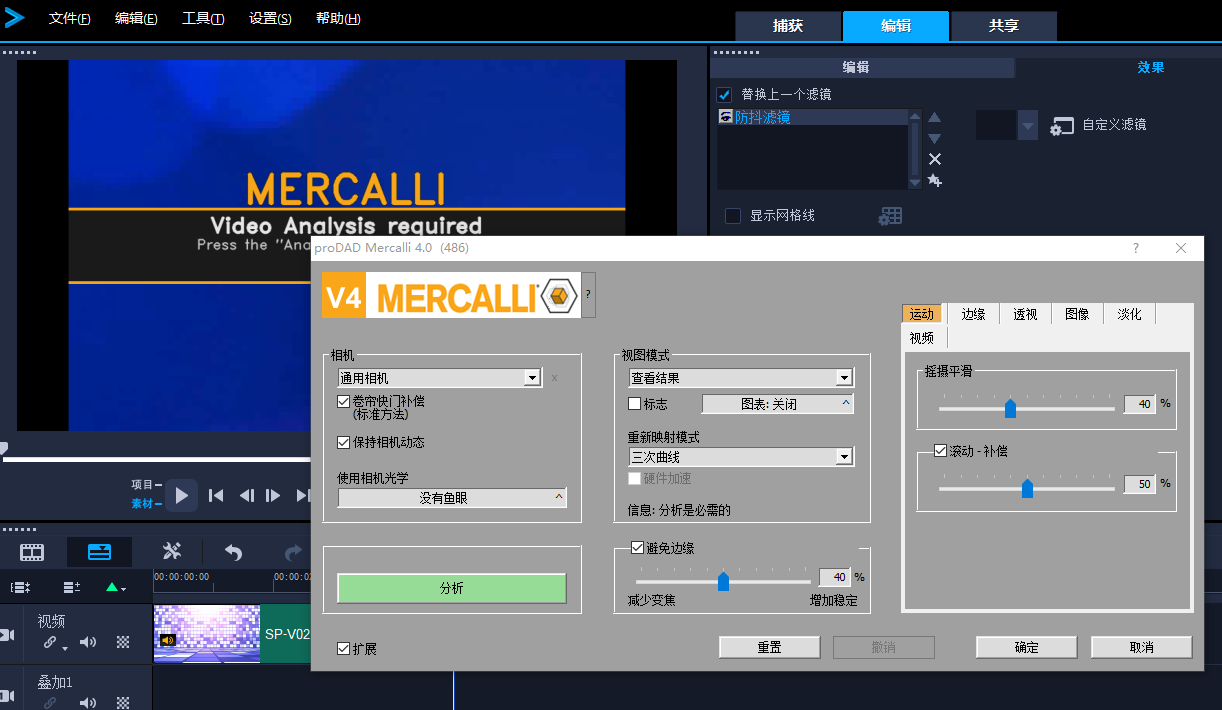Screen dimensions: 1222x710
Task: Open the 三次曲线 remap mode dropdown
Action: click(844, 457)
